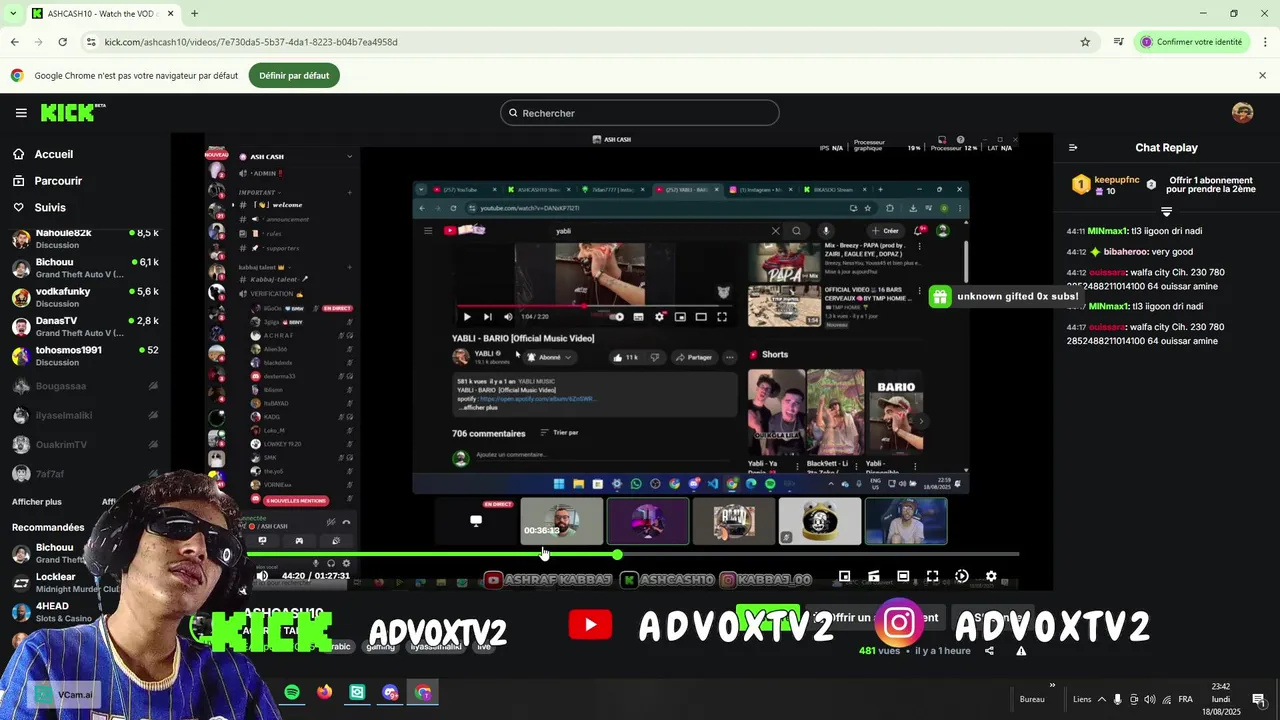The width and height of the screenshot is (1280, 720).
Task: Open the tab search dropdown arrow
Action: click(x=12, y=14)
